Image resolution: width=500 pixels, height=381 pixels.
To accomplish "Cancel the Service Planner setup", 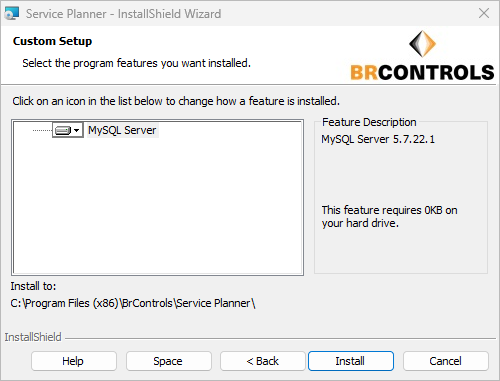I will click(446, 361).
